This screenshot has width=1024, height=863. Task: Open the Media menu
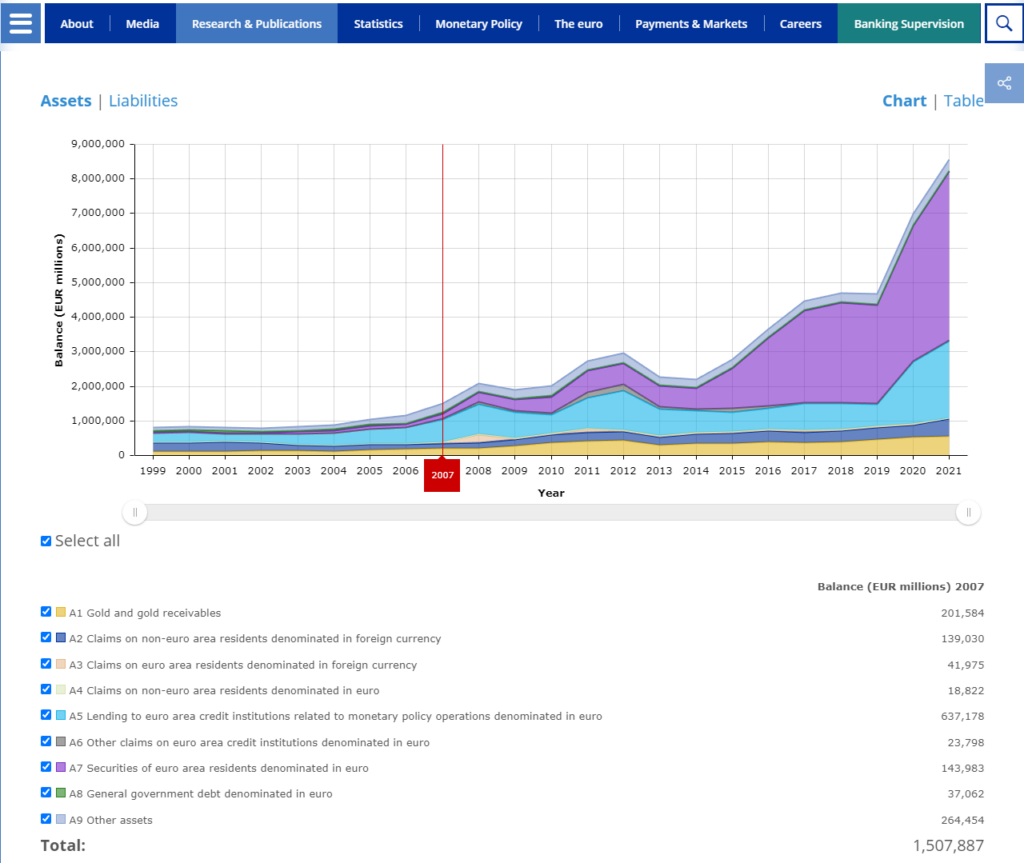[142, 24]
